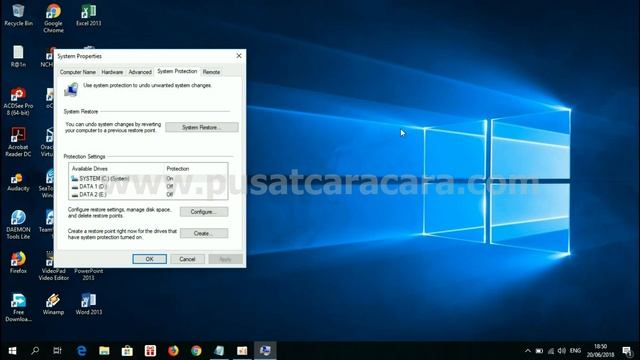This screenshot has width=640, height=360.
Task: Select the R@1n text file icon
Action: (18, 56)
